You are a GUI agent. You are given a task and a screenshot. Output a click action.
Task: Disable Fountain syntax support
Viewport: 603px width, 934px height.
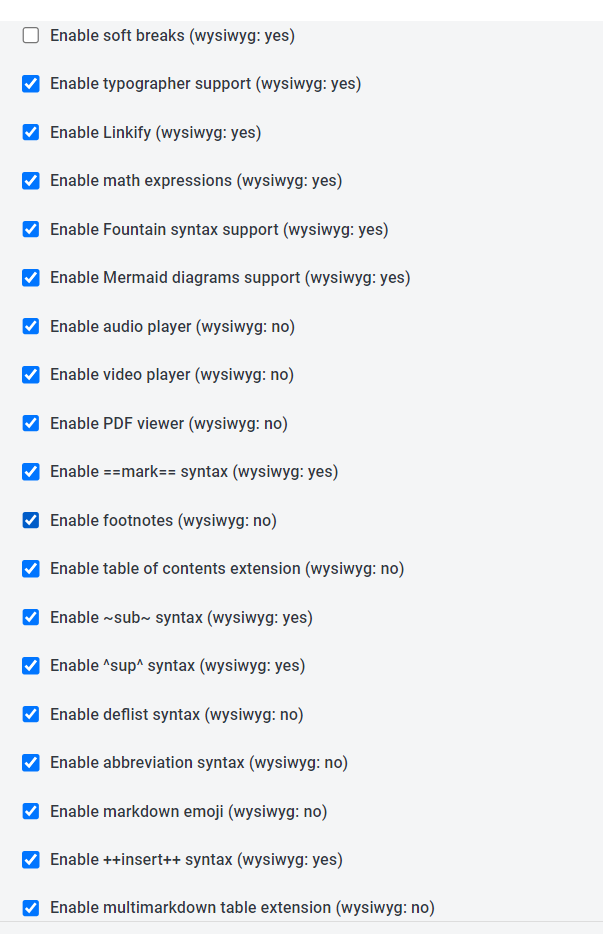[x=31, y=229]
